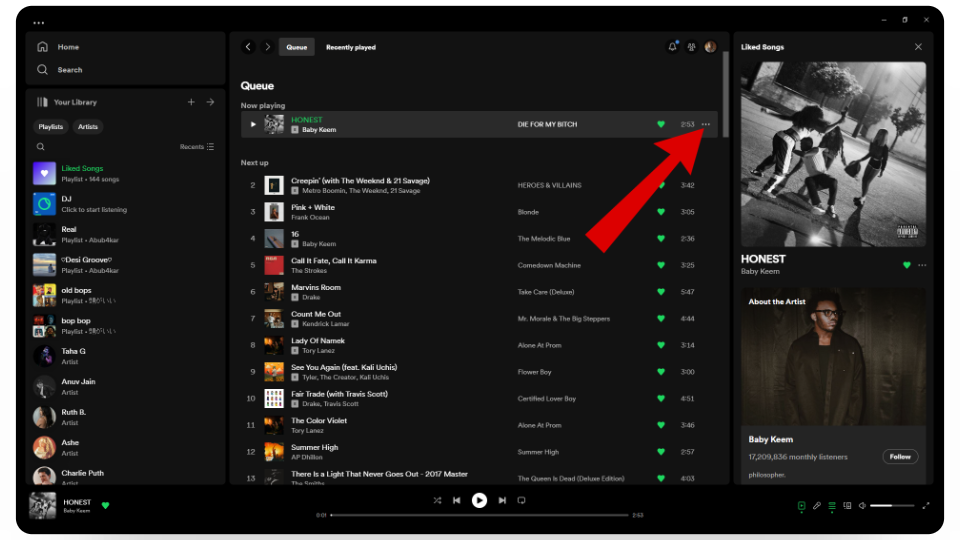Open Ruth B. artist page
The image size is (960, 540).
[124, 417]
